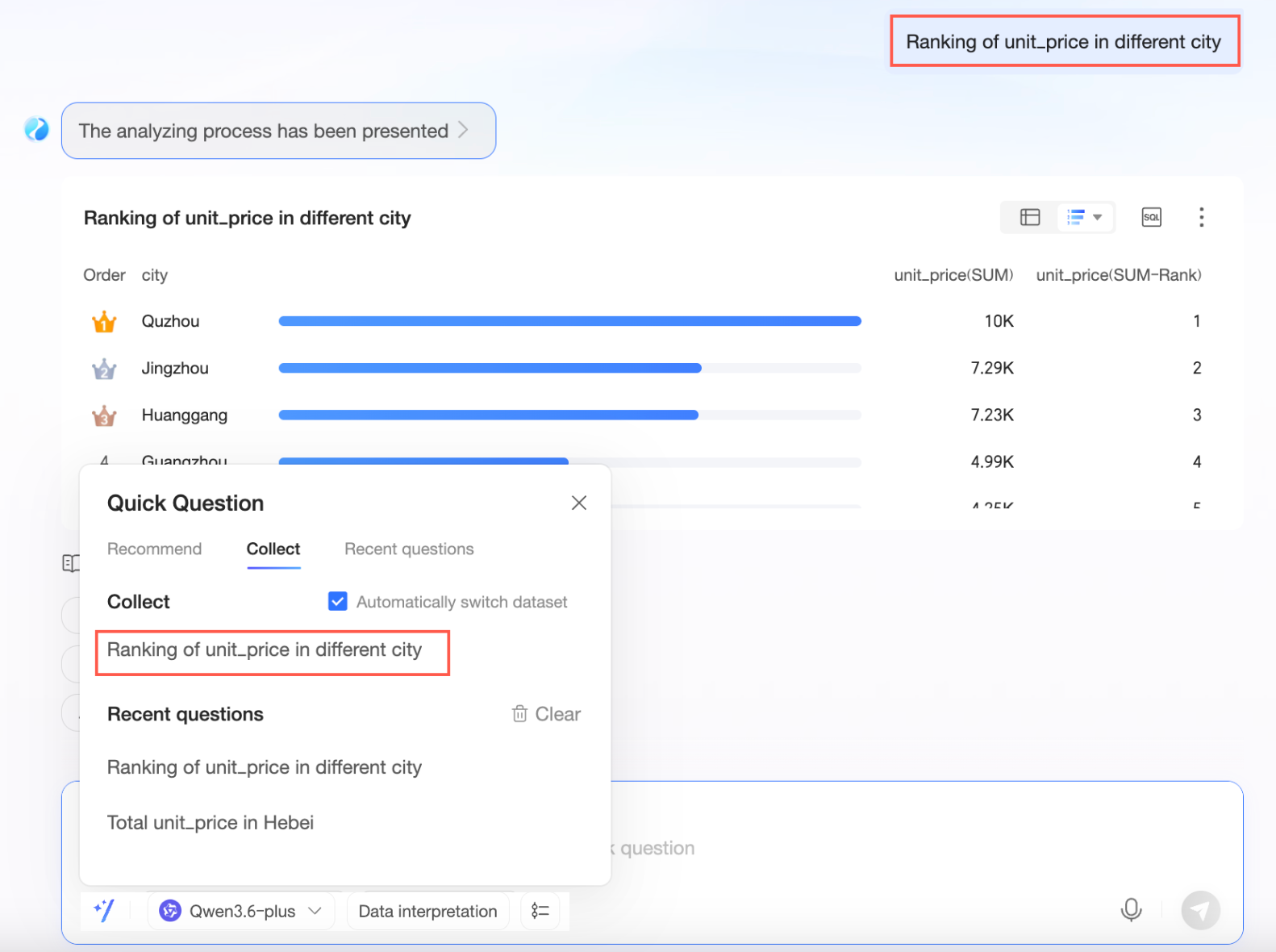Click Quzhou's unit_price progress bar
Viewport: 1276px width, 952px height.
[x=569, y=321]
